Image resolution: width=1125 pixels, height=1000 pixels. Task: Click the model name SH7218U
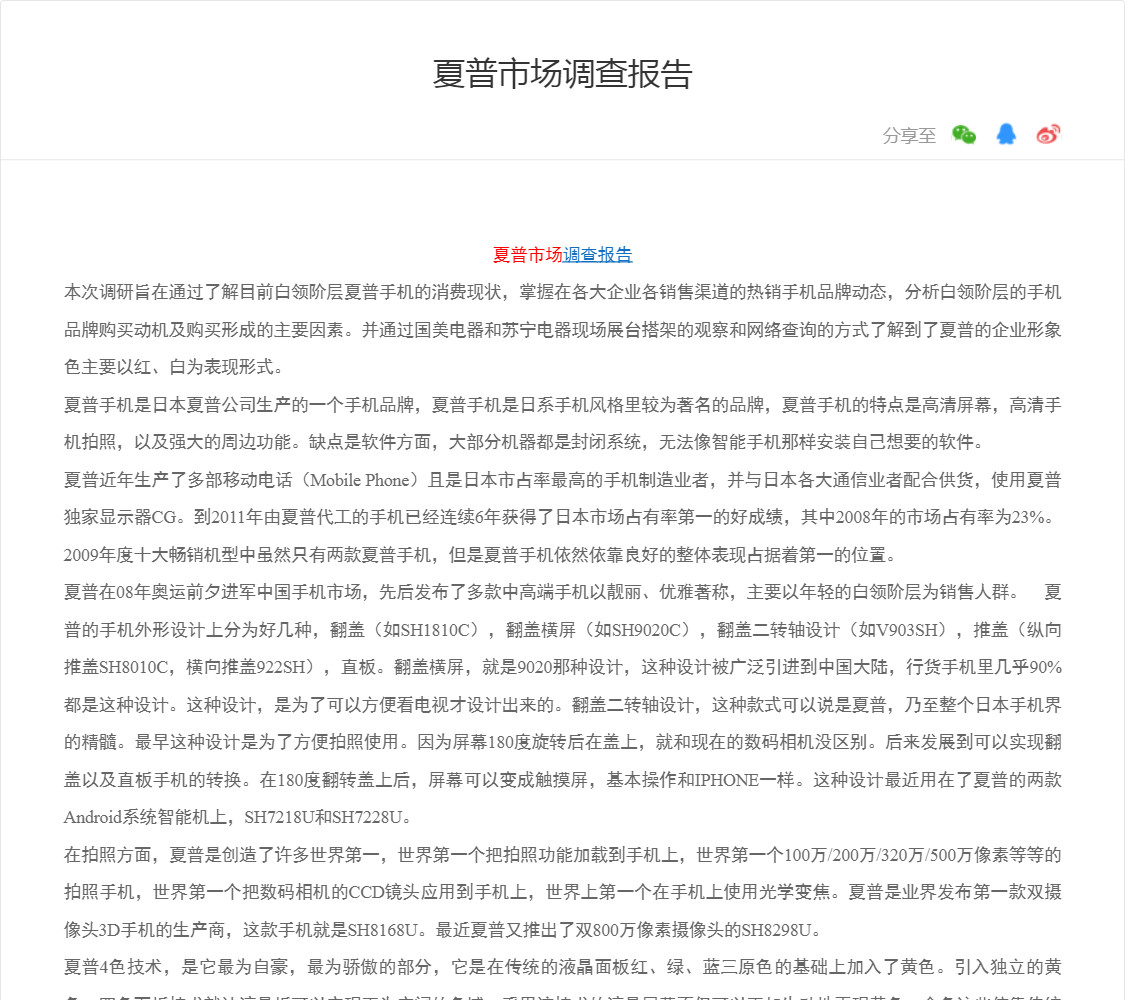[x=278, y=817]
